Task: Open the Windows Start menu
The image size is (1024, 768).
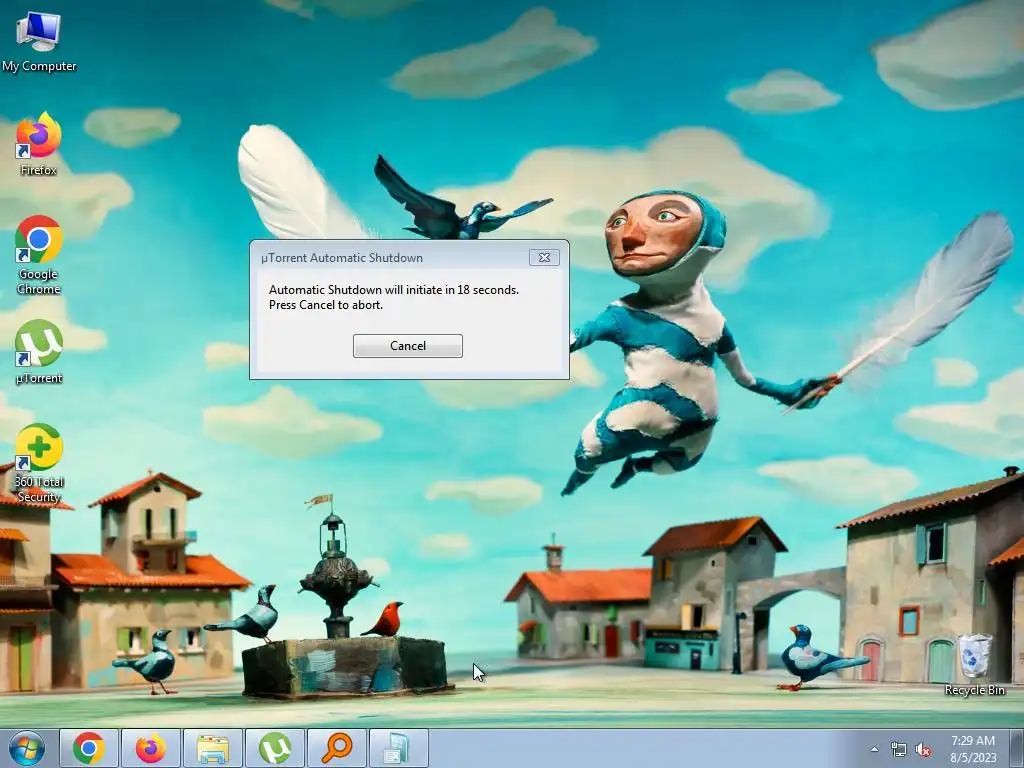Action: point(27,748)
